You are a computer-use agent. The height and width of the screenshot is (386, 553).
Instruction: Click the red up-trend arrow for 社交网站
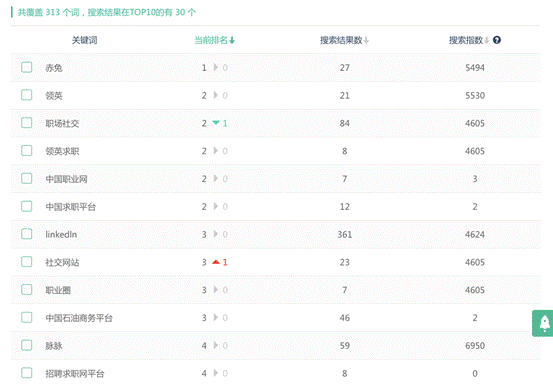pos(216,262)
